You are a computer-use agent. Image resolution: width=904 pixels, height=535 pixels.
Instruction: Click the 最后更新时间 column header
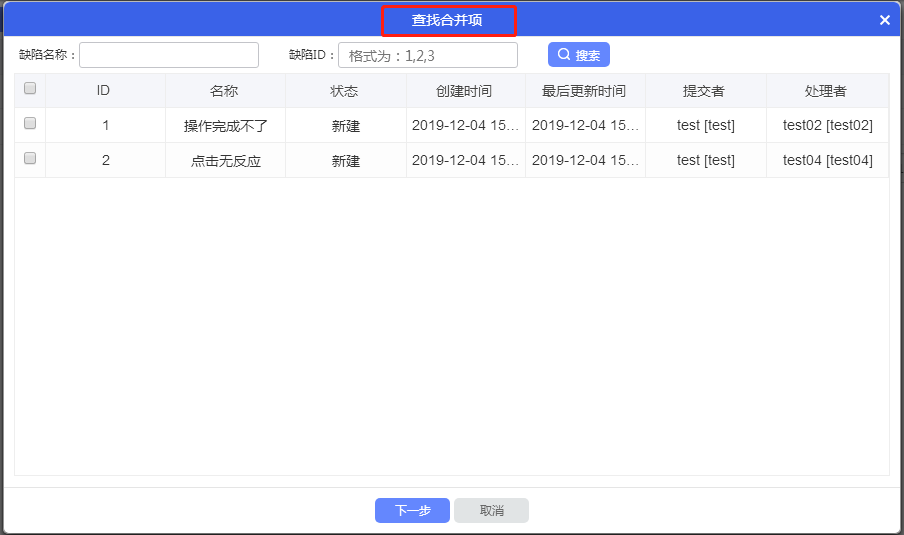tap(585, 91)
